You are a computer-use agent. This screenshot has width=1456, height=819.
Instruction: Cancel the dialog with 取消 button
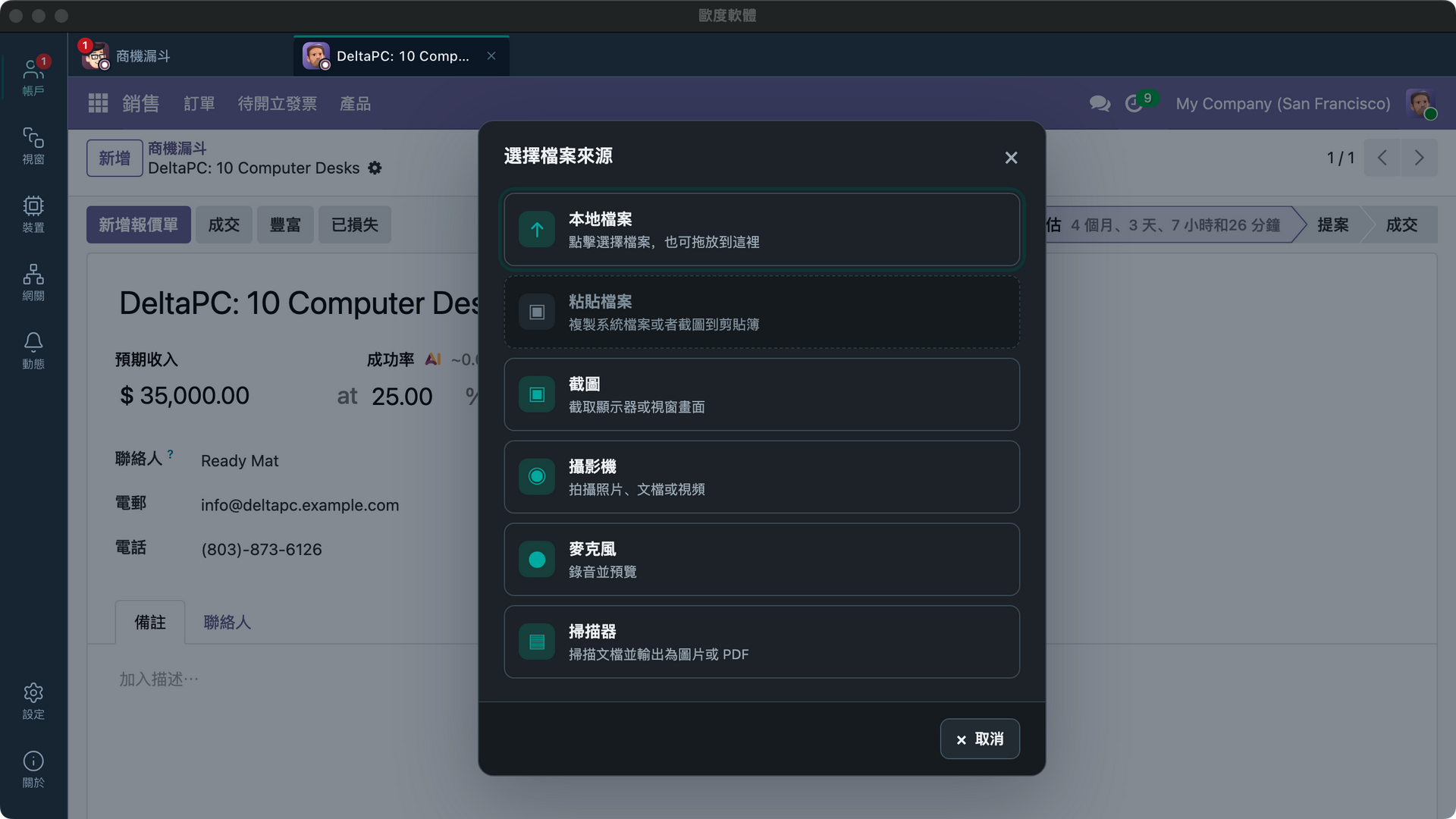tap(980, 739)
